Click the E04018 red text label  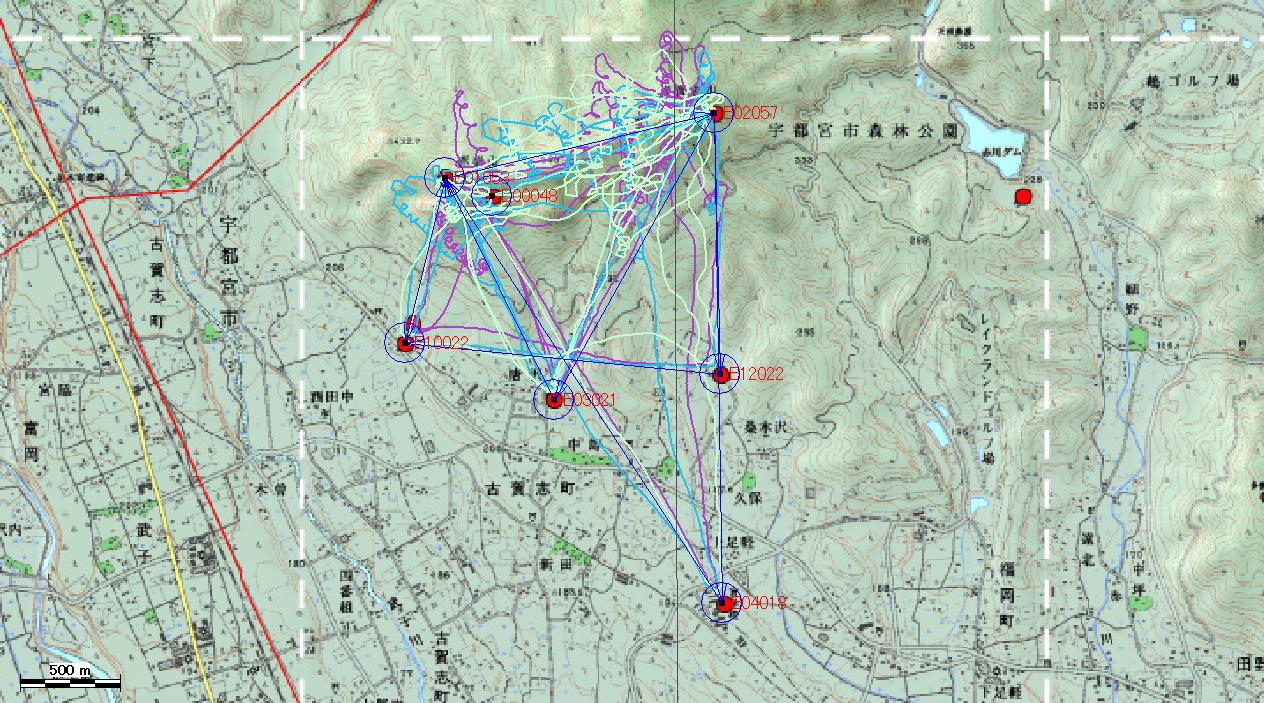(x=760, y=603)
